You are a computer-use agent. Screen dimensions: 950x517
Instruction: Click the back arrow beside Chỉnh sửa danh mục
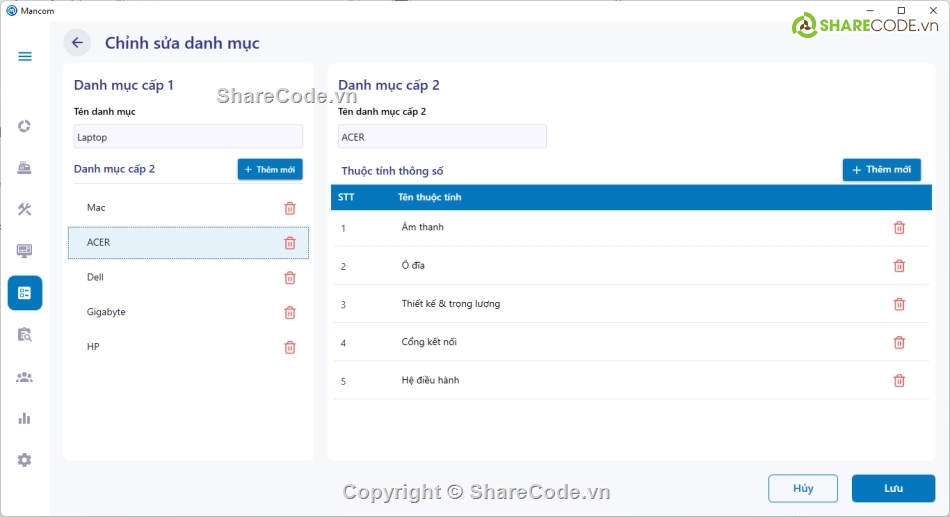[77, 43]
